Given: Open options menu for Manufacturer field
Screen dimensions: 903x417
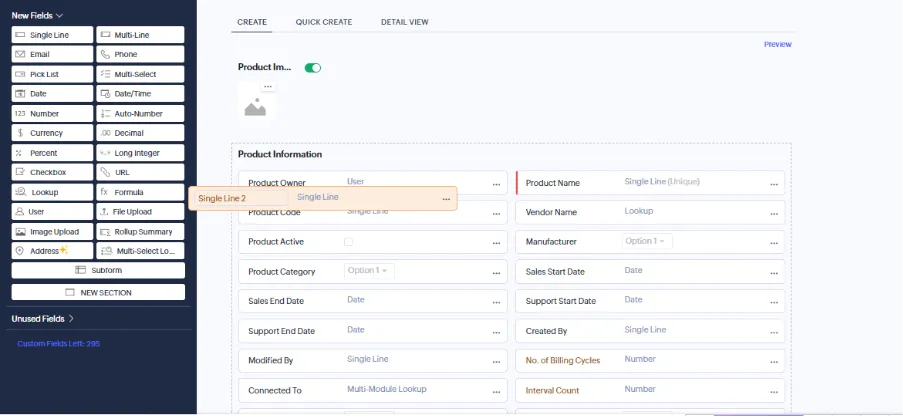Looking at the screenshot, I should tap(774, 244).
